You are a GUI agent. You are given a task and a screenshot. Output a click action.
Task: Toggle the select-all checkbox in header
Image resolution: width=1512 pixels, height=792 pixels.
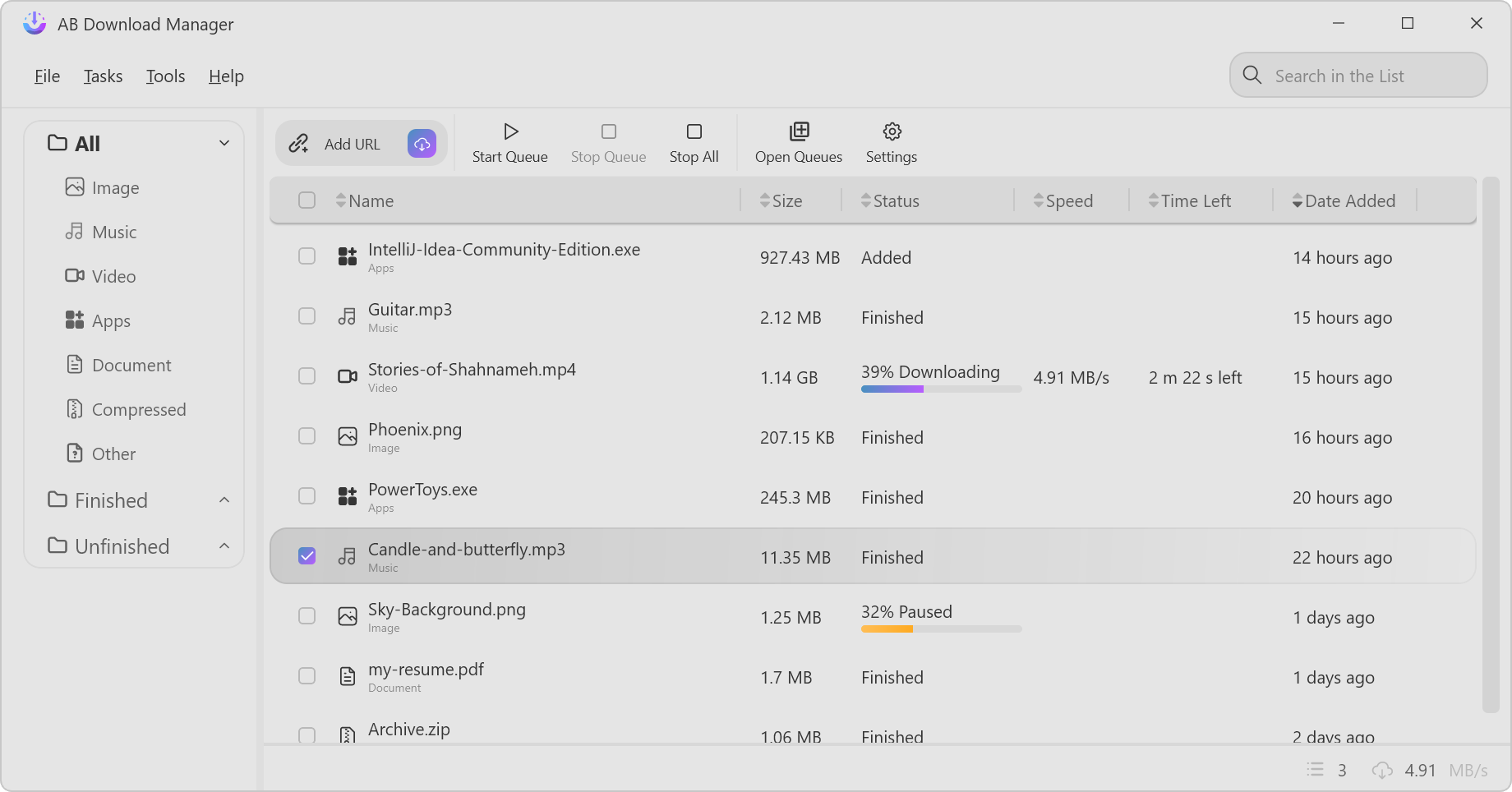[x=307, y=200]
